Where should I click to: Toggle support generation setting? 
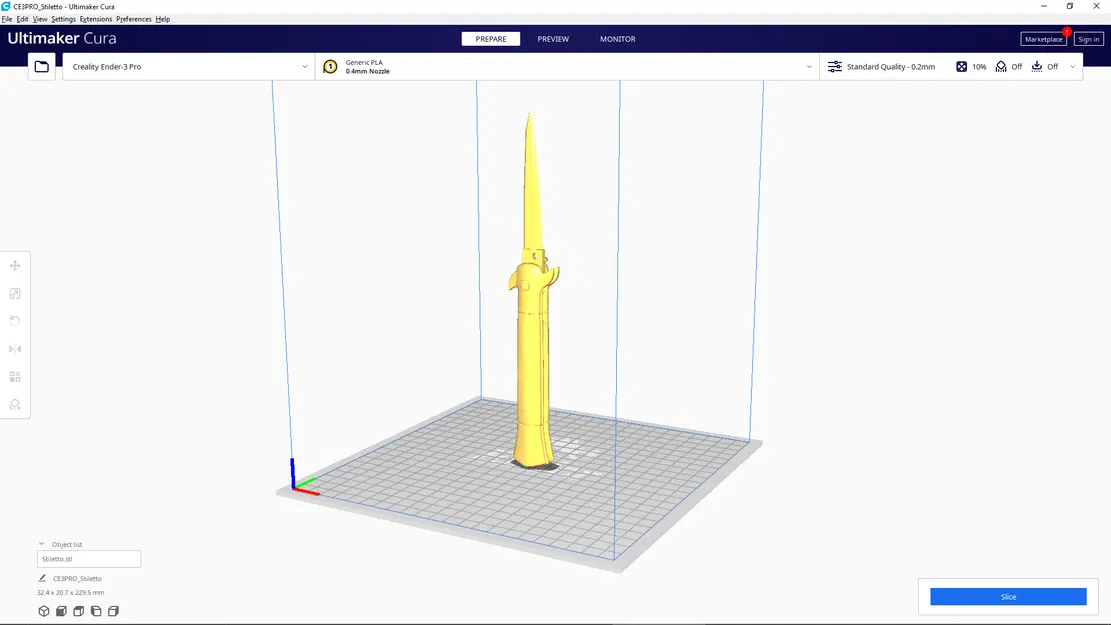pos(1007,66)
